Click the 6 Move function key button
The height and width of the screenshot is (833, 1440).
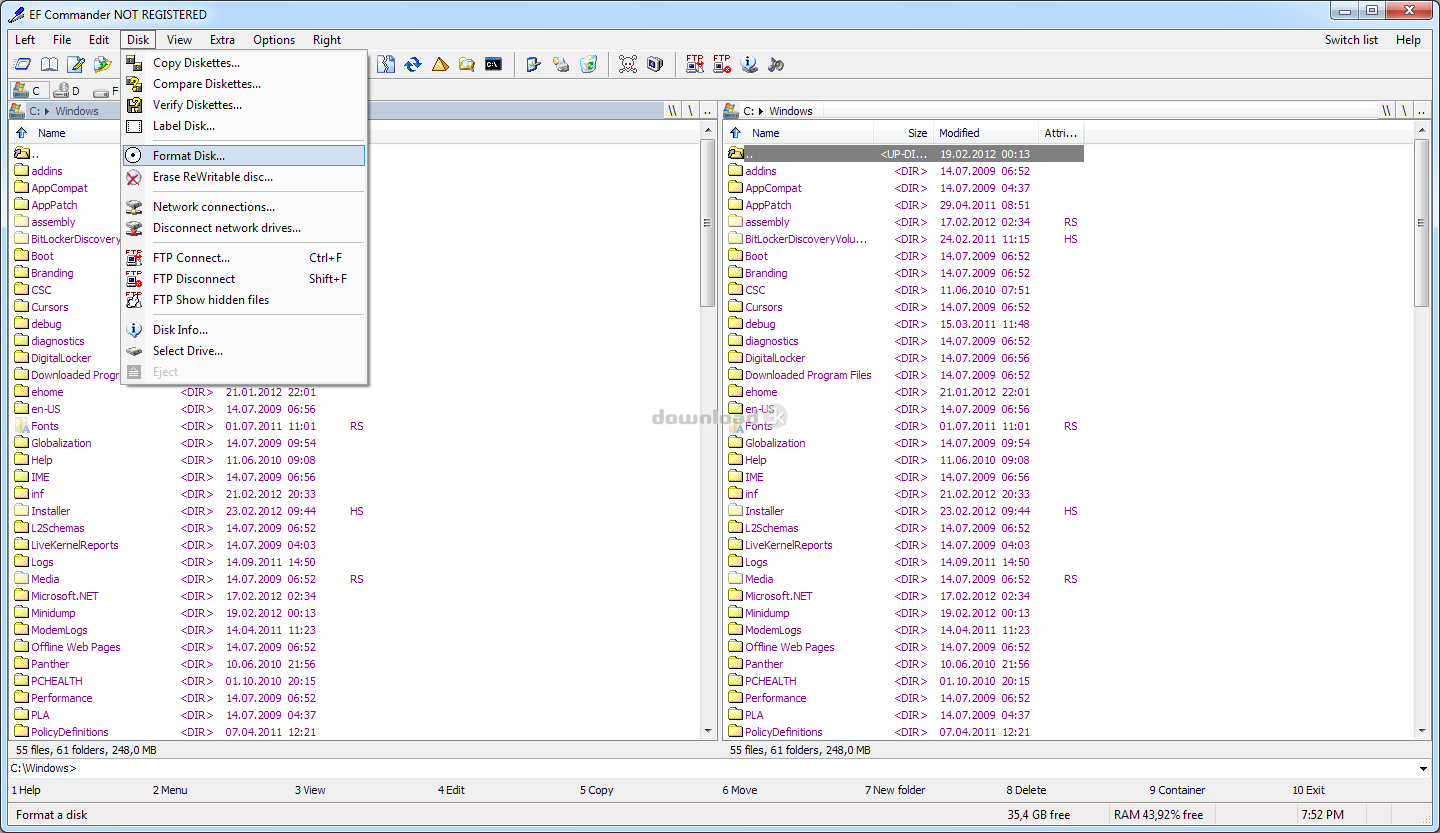coord(740,790)
